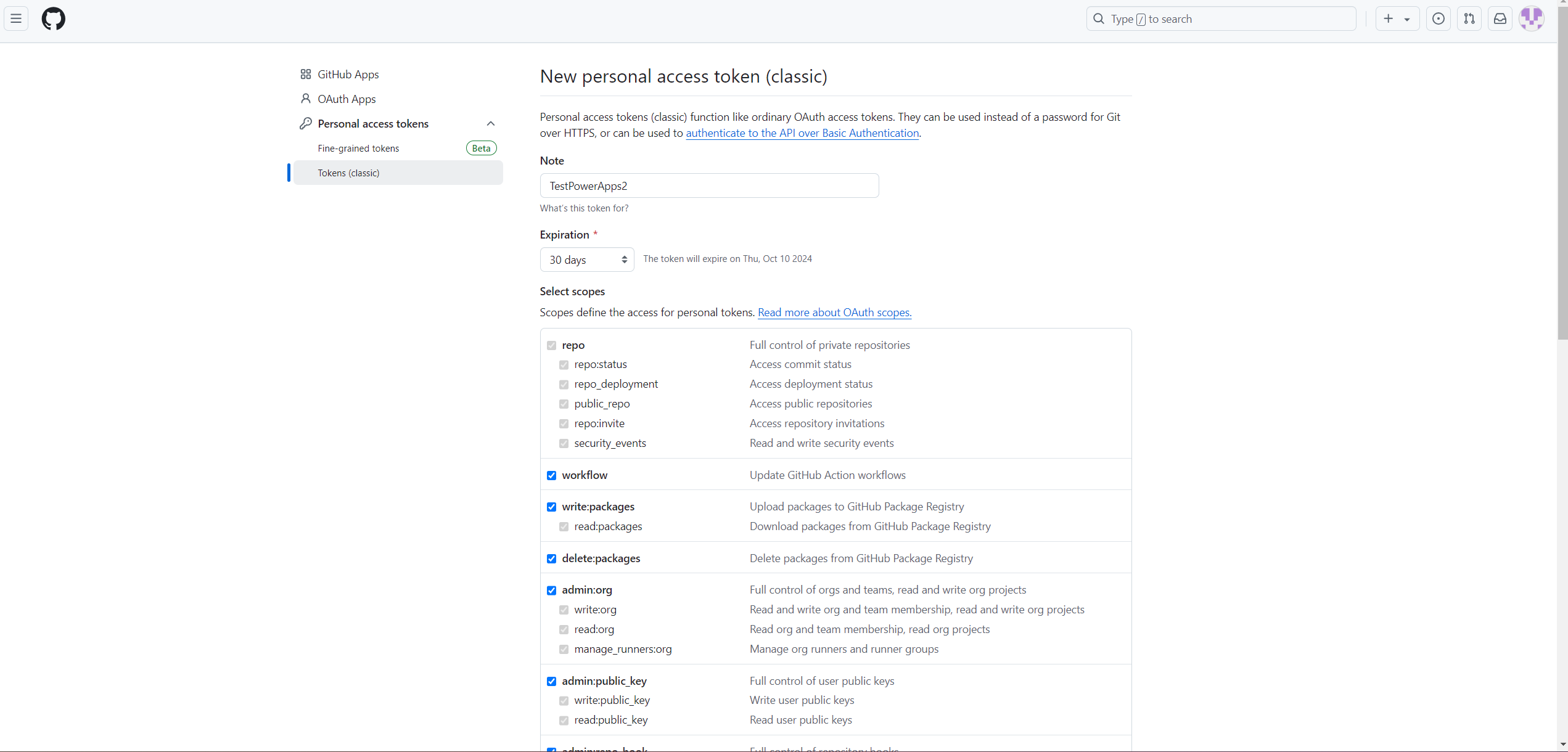Open the create new dropdown arrow

pos(1407,18)
